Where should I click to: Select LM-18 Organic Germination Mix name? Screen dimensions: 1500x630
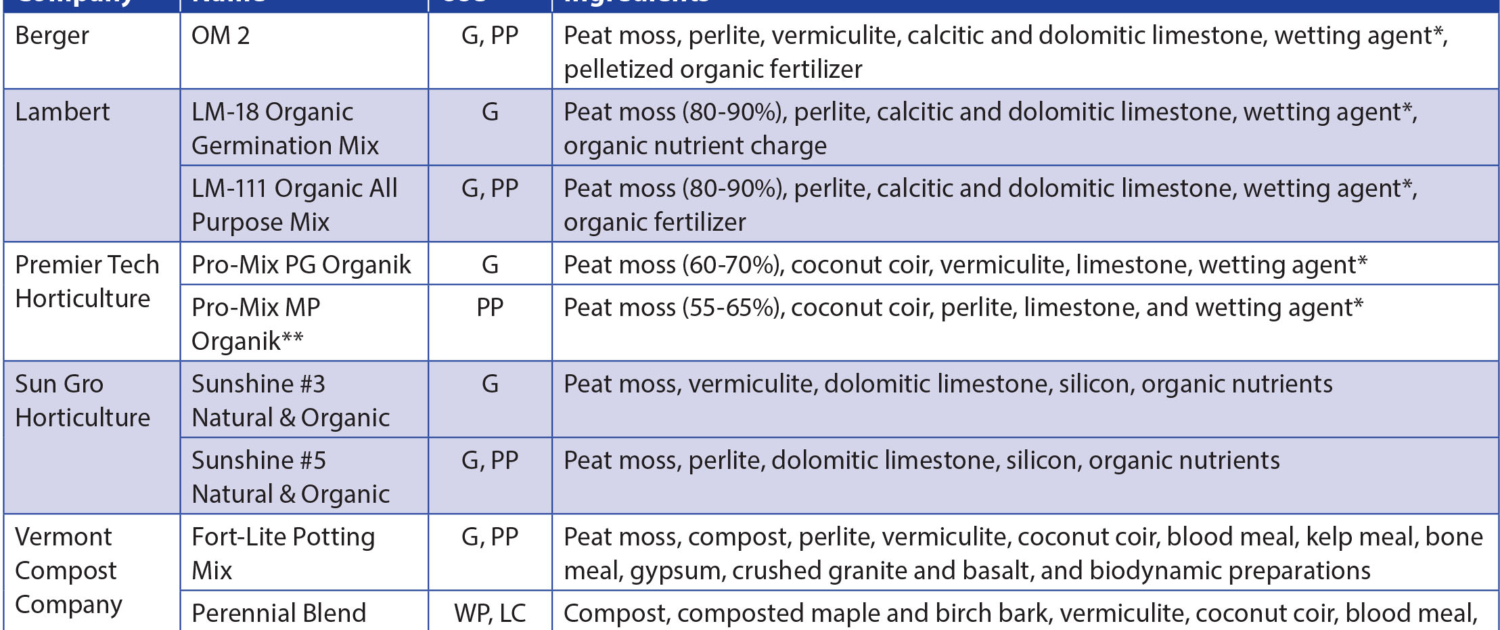pyautogui.click(x=285, y=128)
